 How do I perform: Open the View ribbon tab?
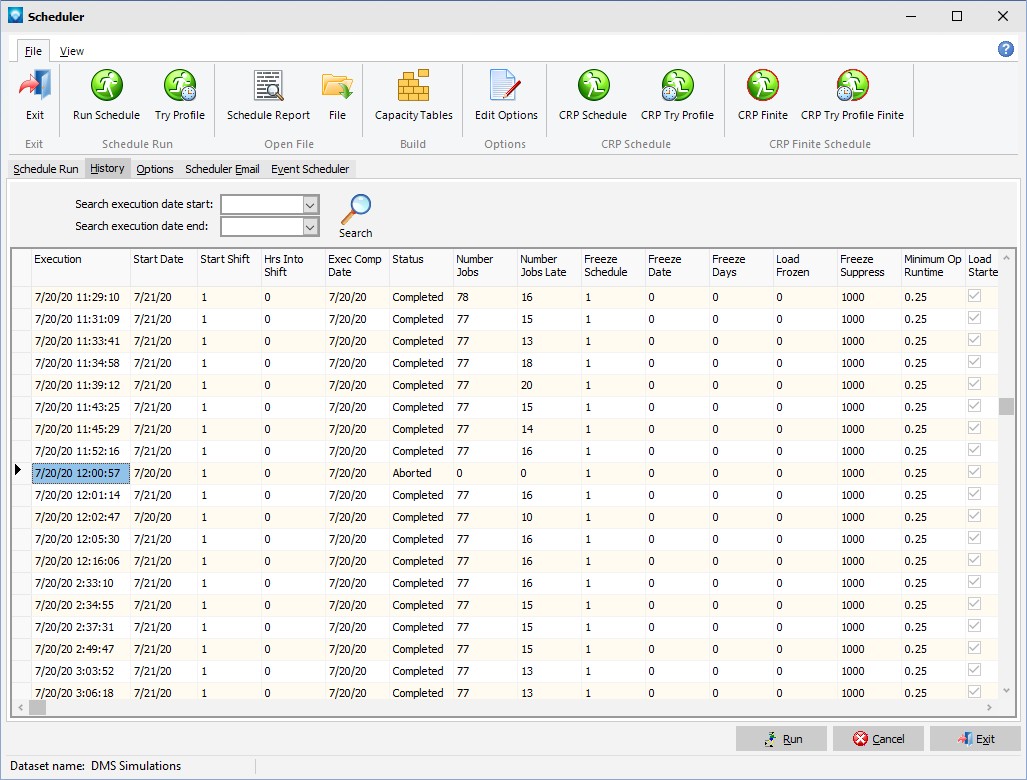[x=72, y=51]
